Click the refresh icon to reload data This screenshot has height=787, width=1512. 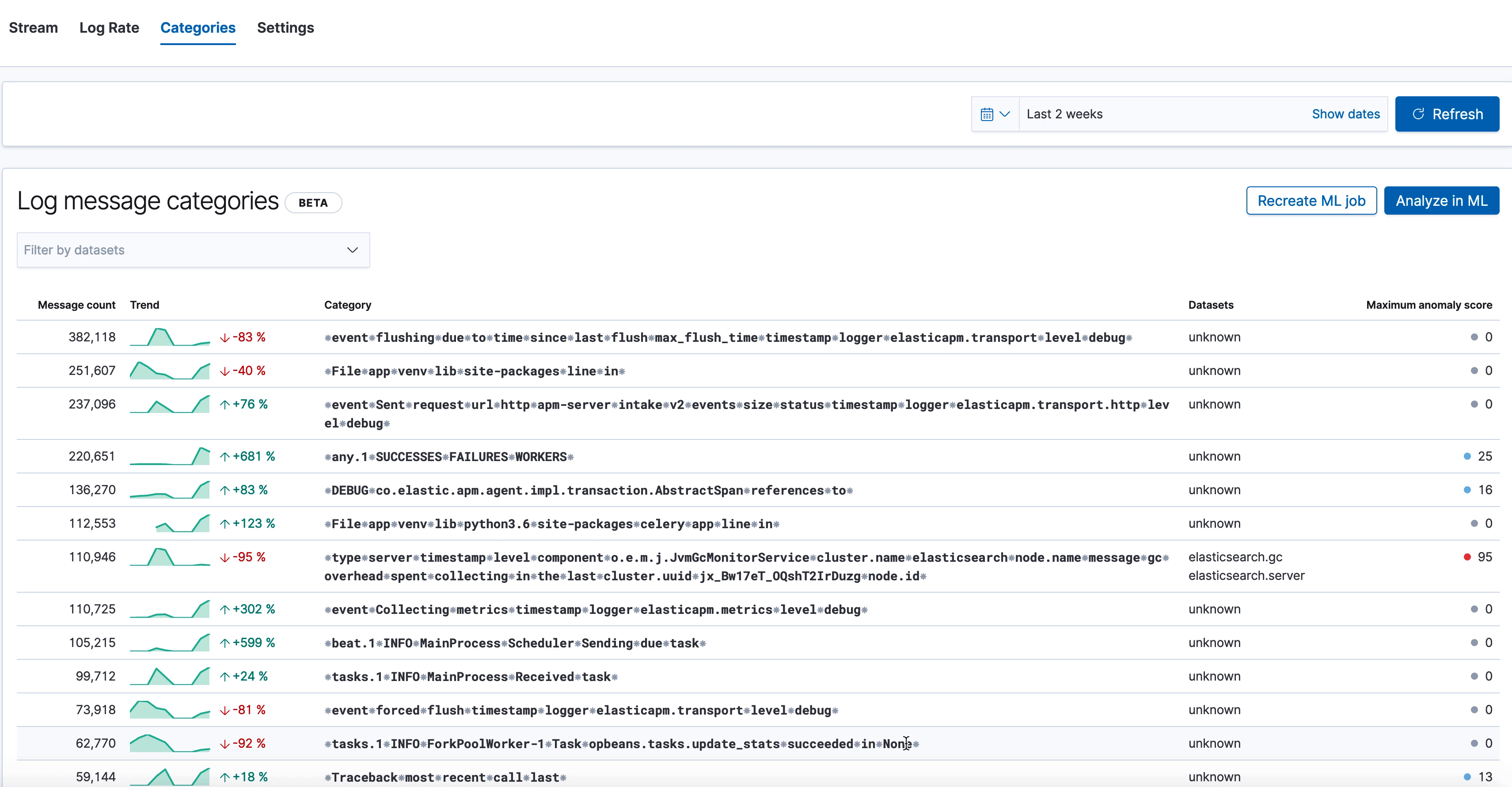point(1417,113)
